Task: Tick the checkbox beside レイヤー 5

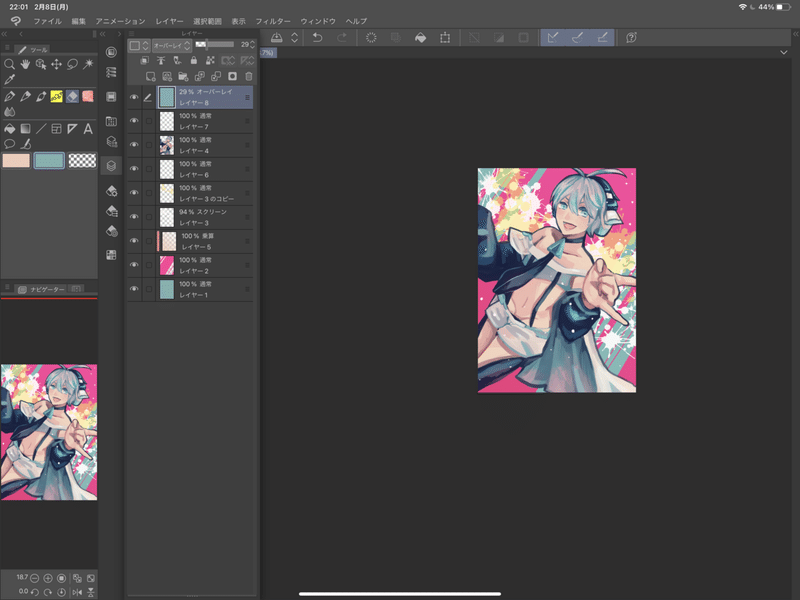Action: point(148,241)
